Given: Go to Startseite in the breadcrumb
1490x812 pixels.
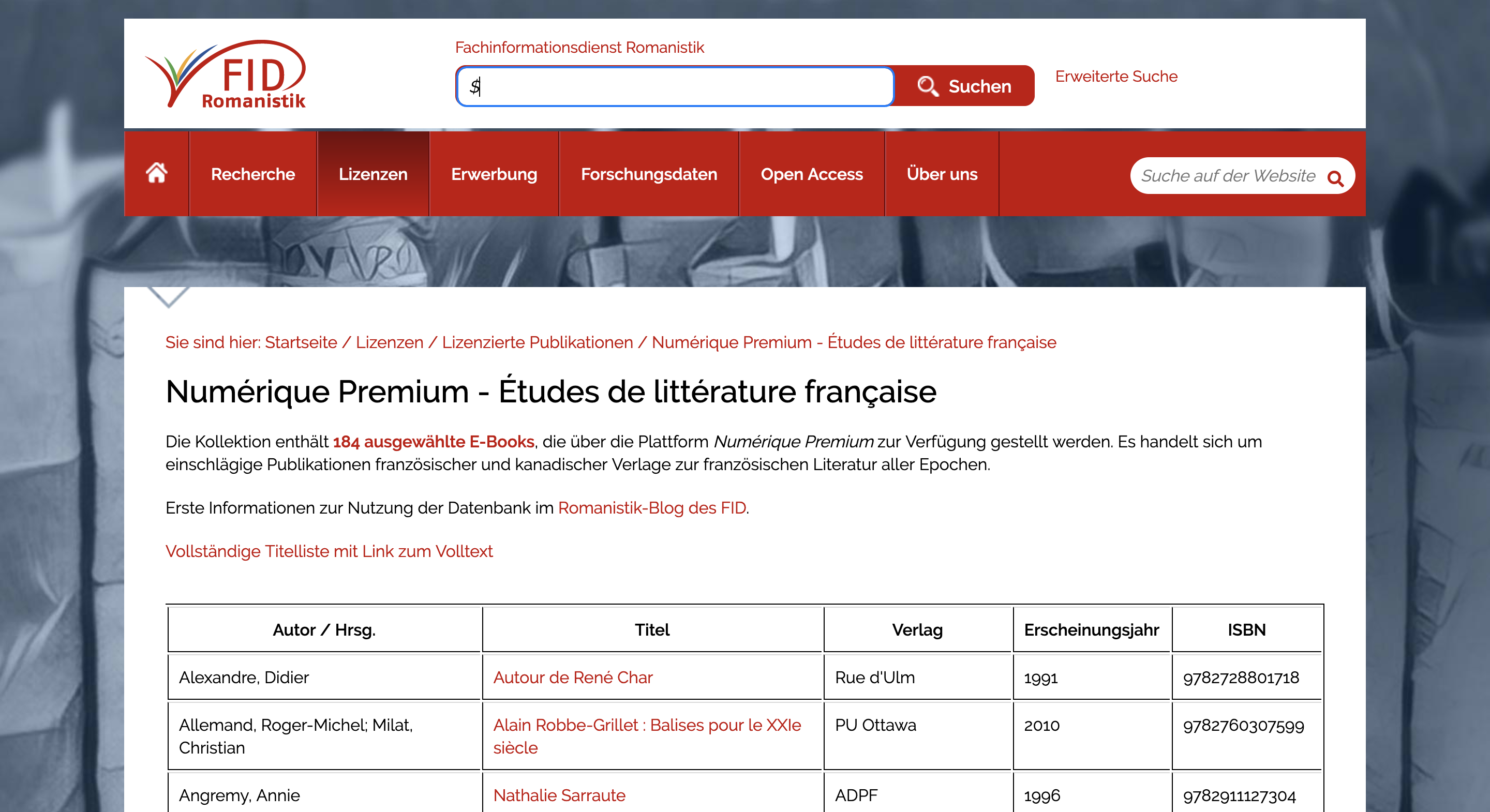Looking at the screenshot, I should 301,342.
